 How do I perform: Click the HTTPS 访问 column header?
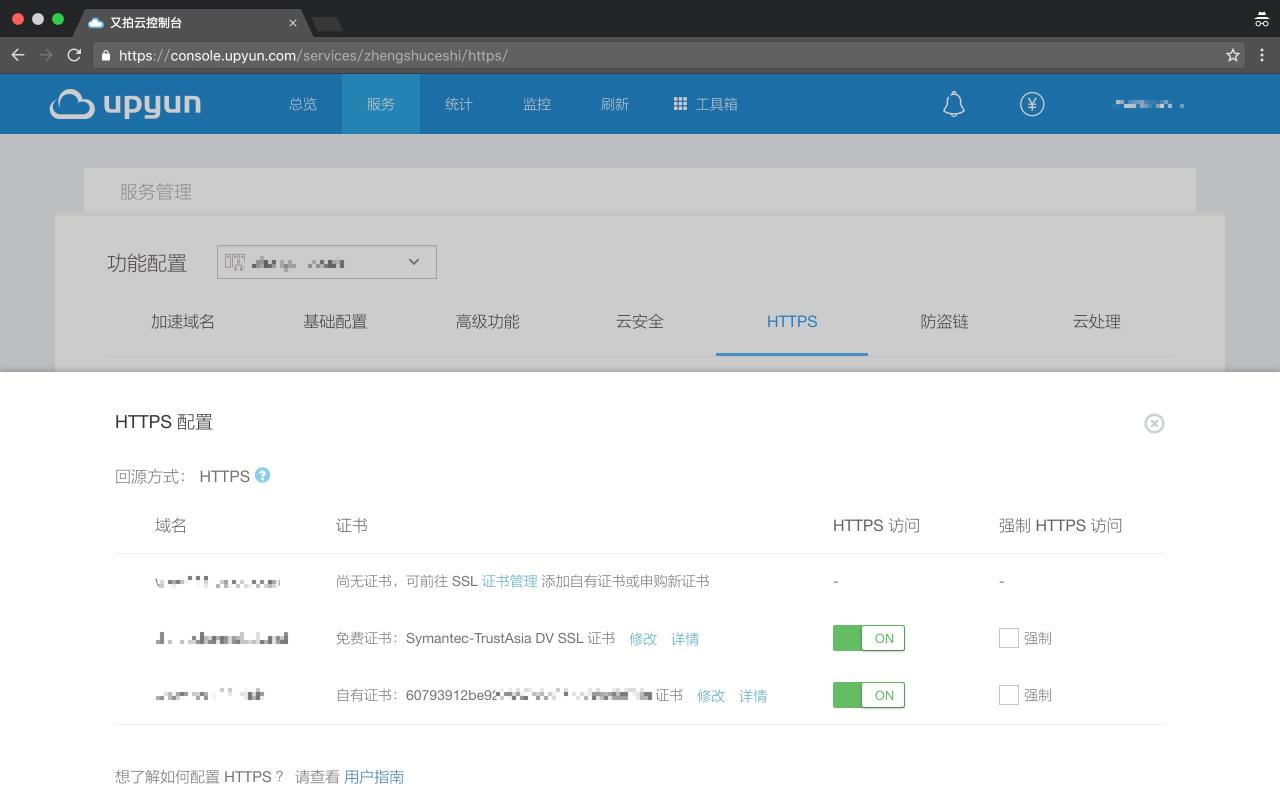[876, 525]
